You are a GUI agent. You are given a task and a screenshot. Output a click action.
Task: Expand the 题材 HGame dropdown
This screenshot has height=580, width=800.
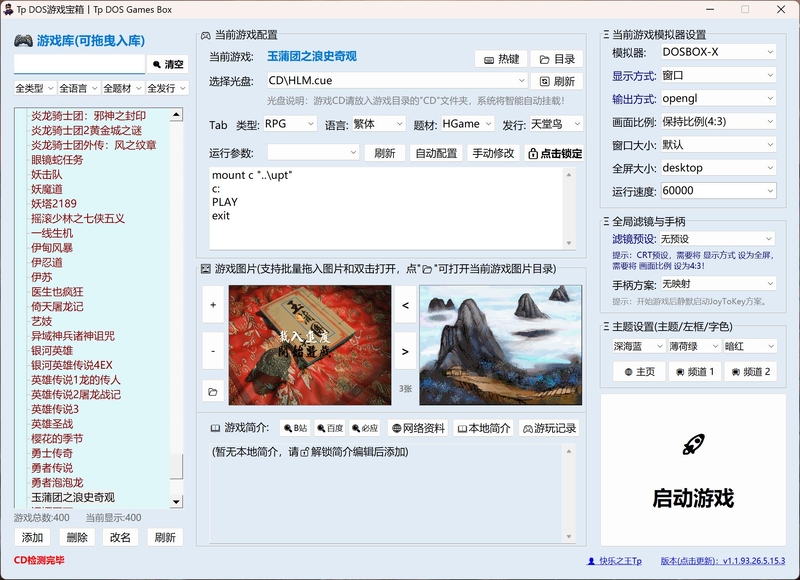point(467,124)
